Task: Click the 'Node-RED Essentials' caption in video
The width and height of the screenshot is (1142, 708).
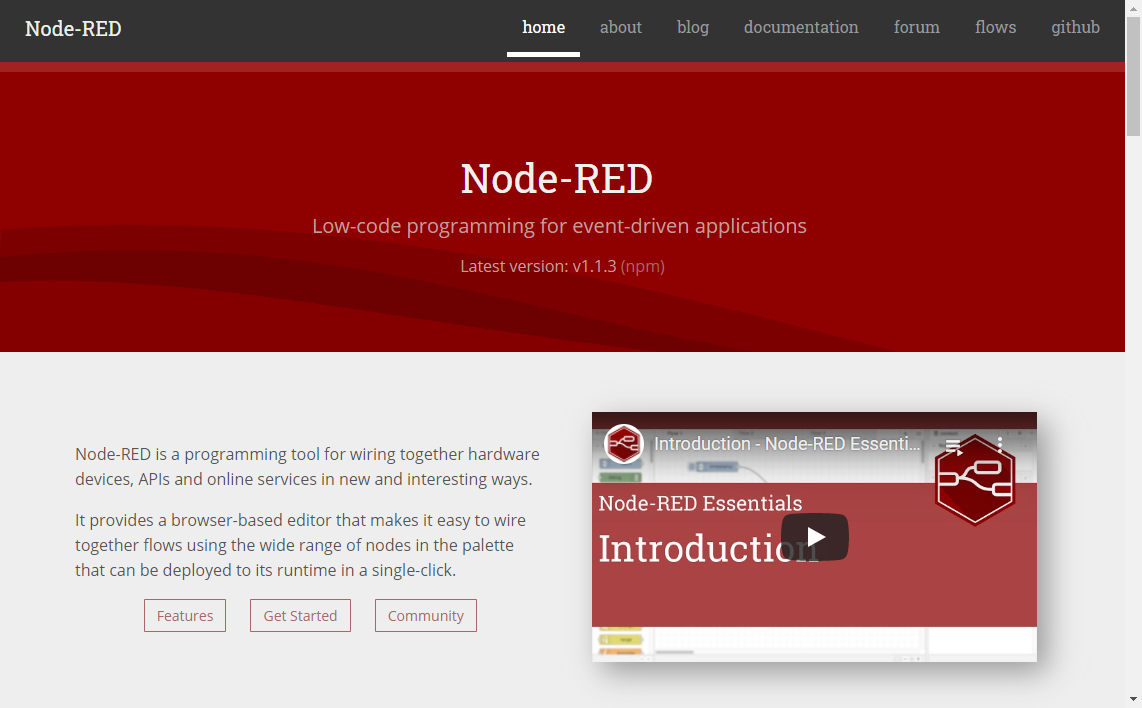Action: (700, 503)
